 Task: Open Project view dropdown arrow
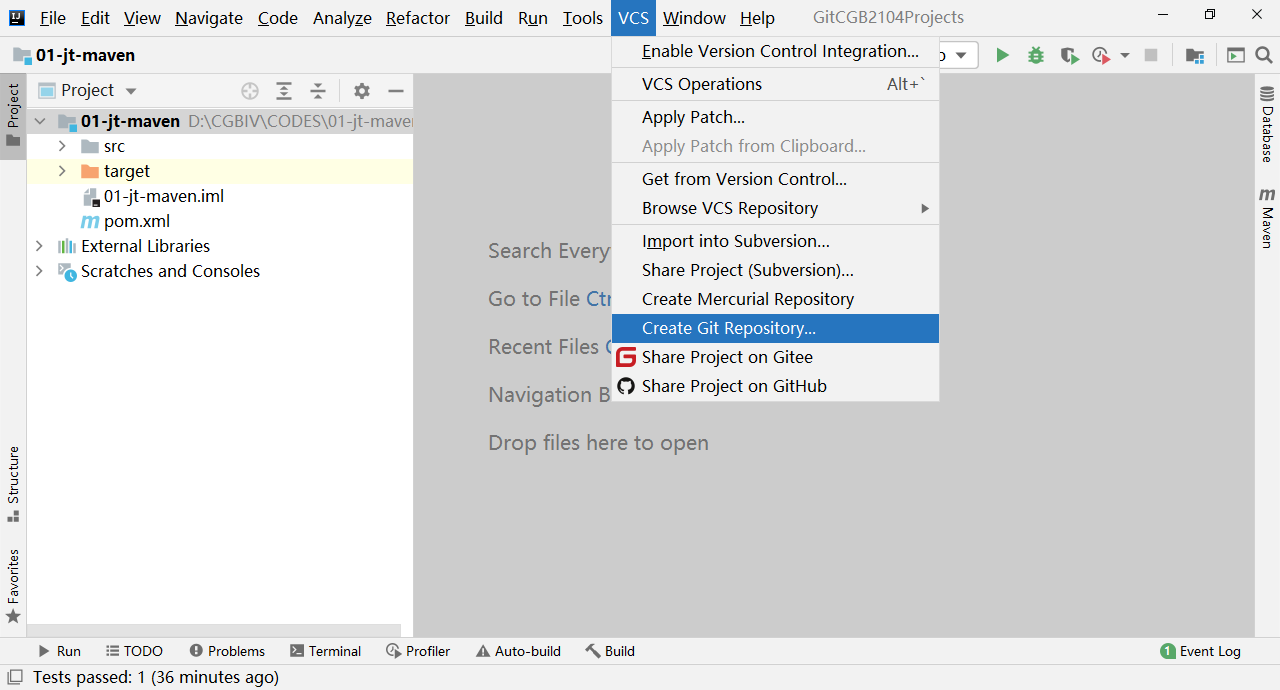[x=131, y=91]
